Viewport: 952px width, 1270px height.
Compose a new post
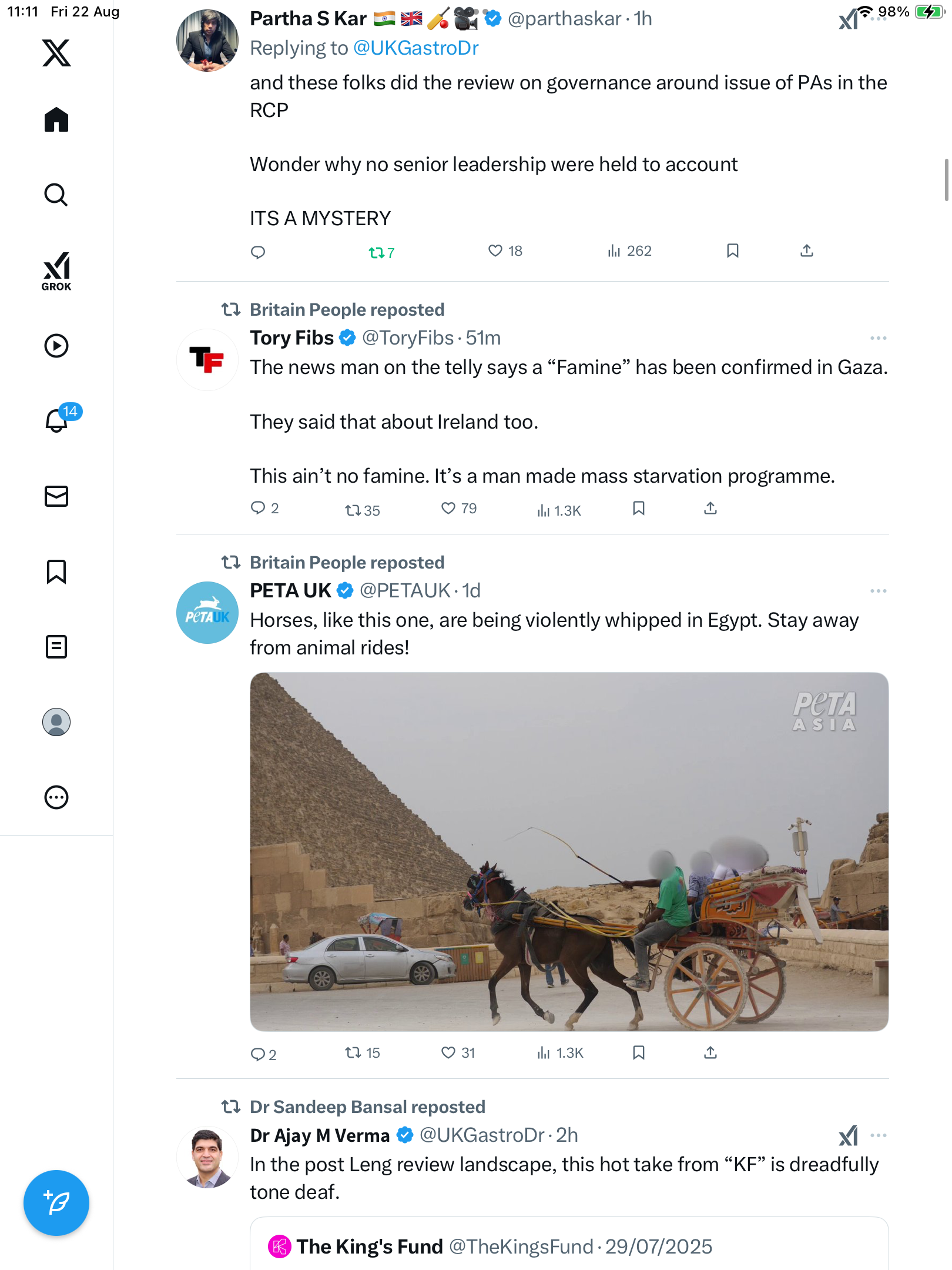coord(56,1202)
